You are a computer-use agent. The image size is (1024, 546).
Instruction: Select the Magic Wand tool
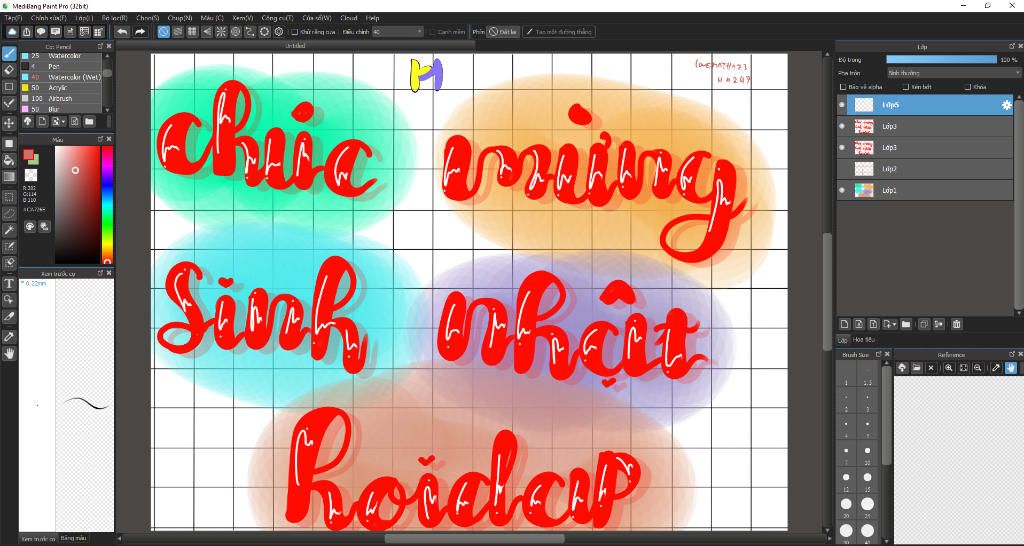(9, 230)
